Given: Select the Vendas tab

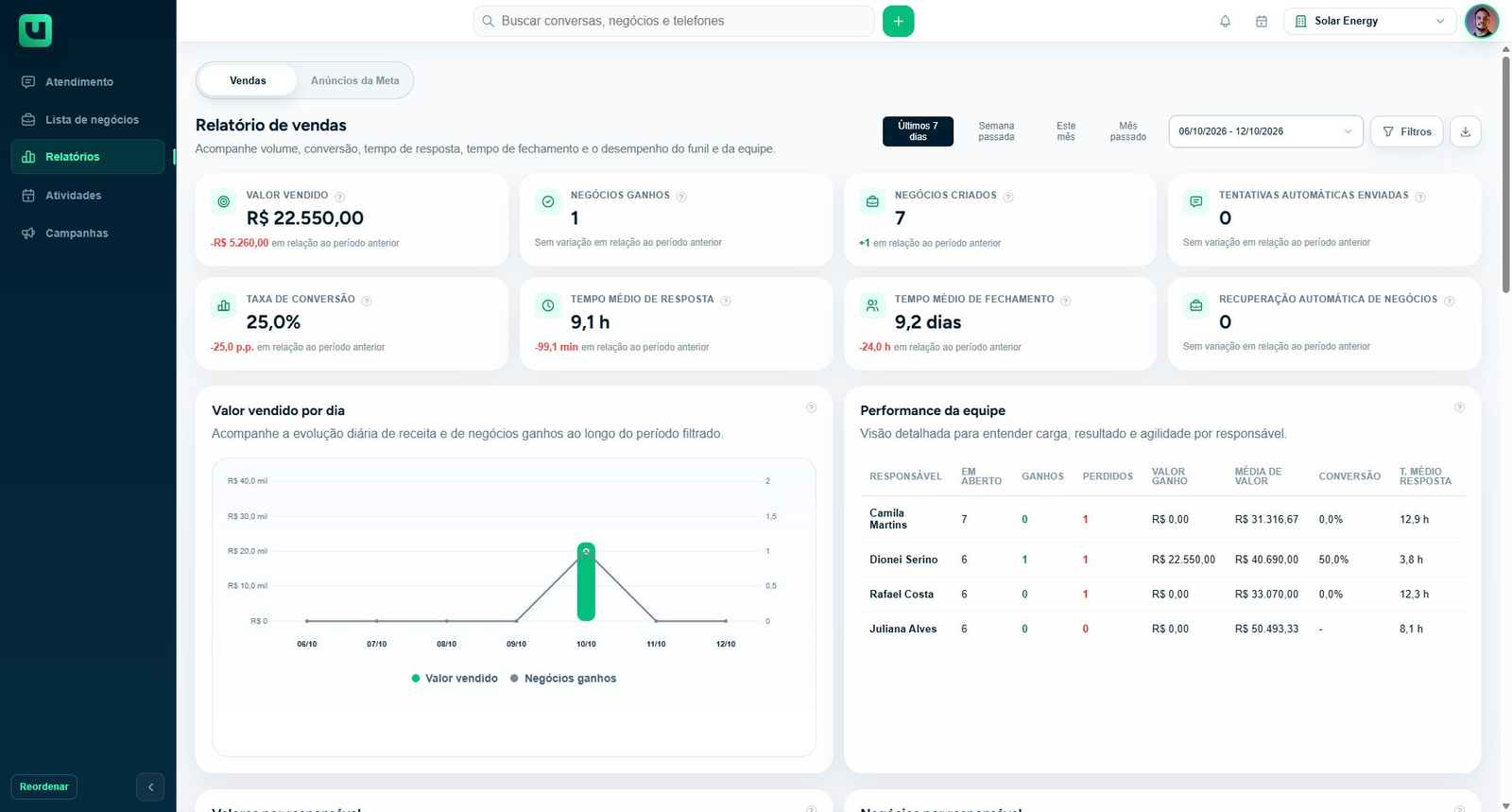Looking at the screenshot, I should (x=248, y=80).
